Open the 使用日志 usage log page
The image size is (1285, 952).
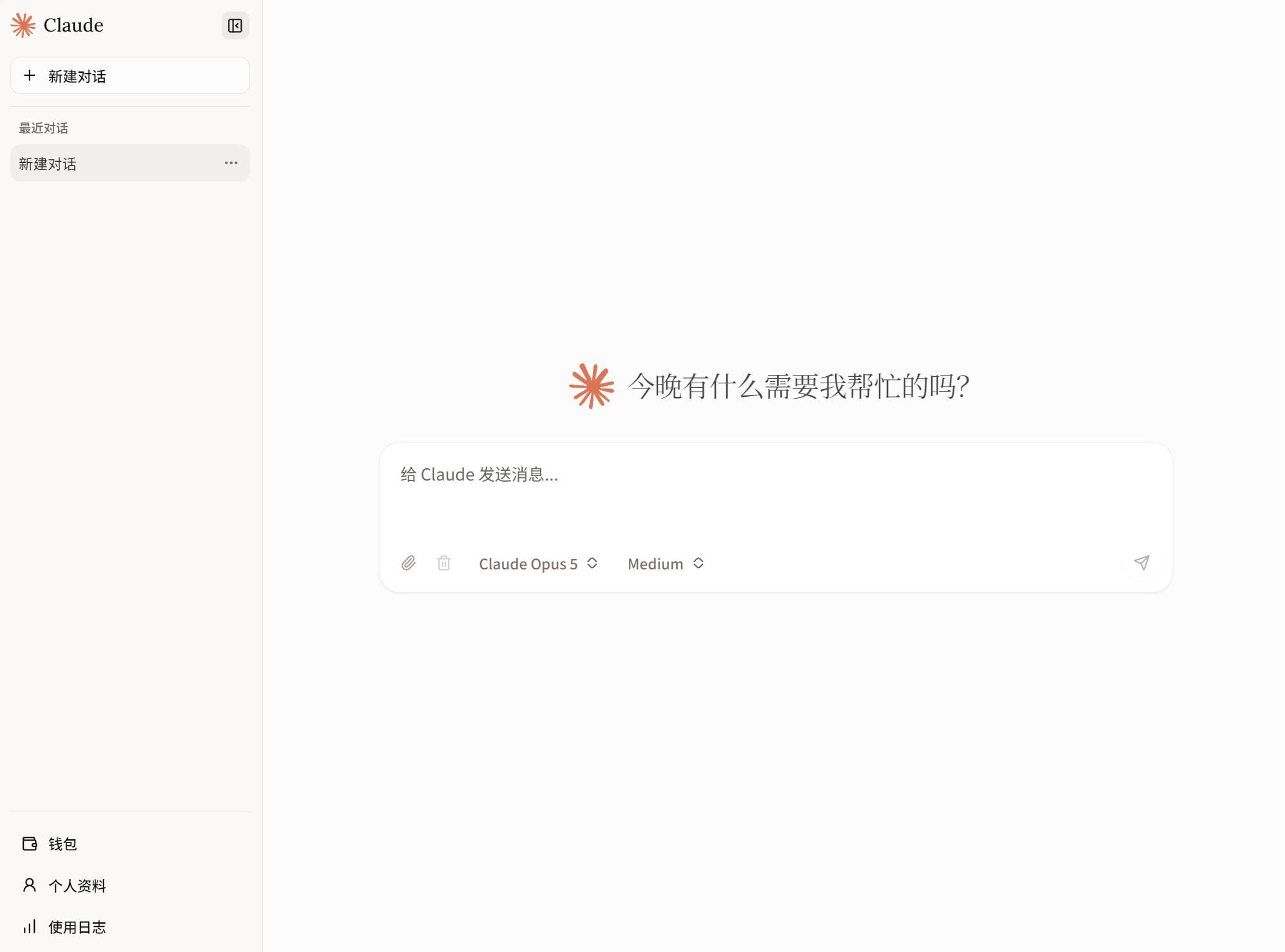pos(130,927)
